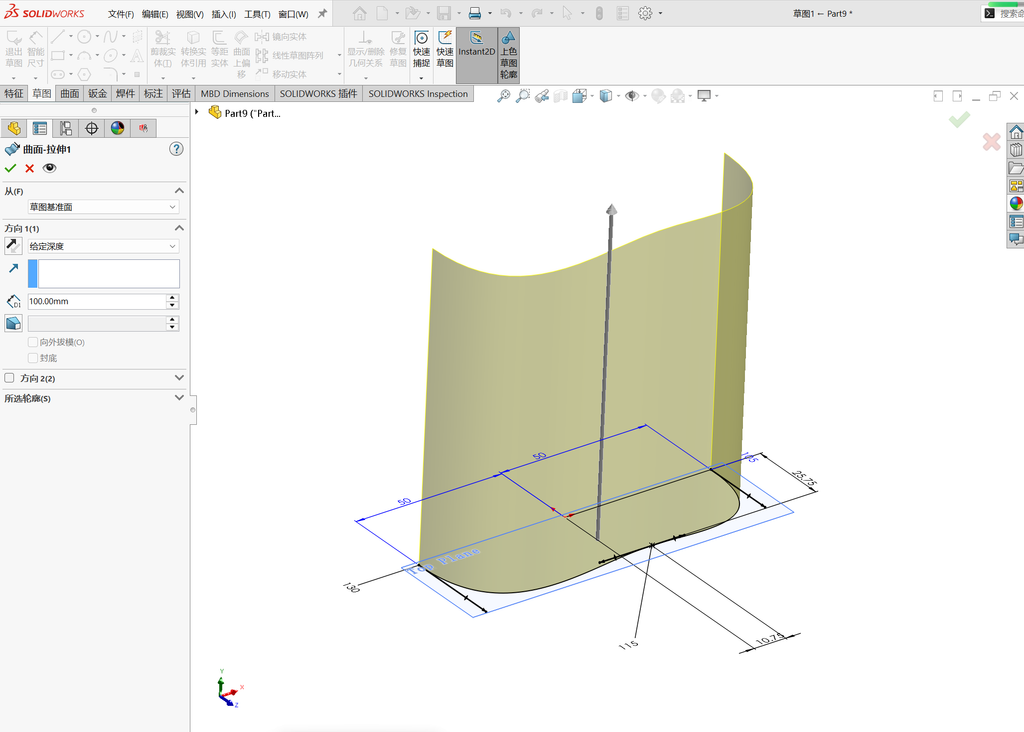Image resolution: width=1024 pixels, height=732 pixels.
Task: Switch to the 特征 ribbon tab
Action: (14, 93)
